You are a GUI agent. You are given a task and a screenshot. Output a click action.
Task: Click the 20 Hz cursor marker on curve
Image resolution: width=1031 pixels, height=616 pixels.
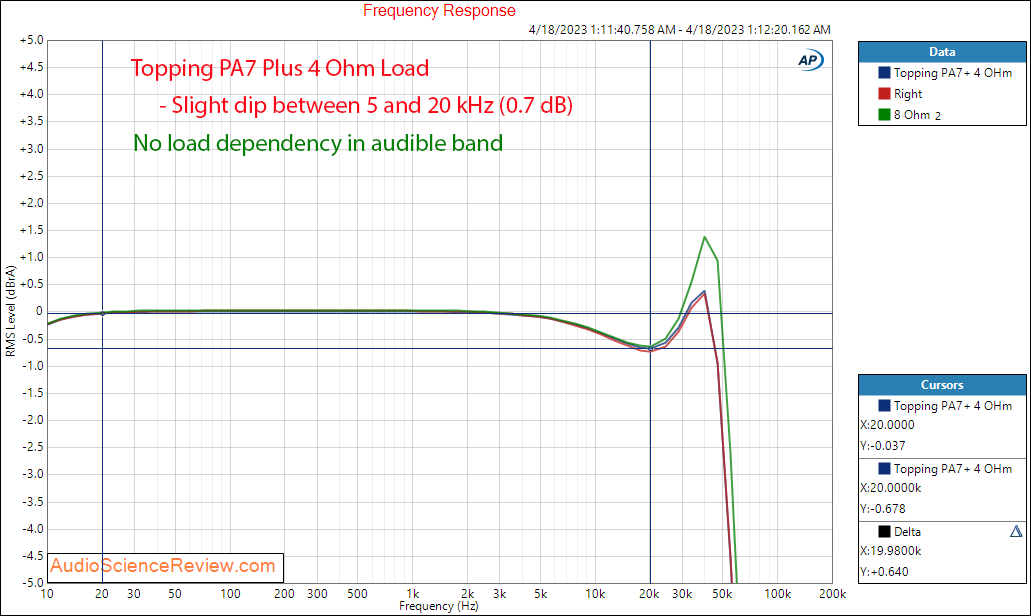point(103,314)
